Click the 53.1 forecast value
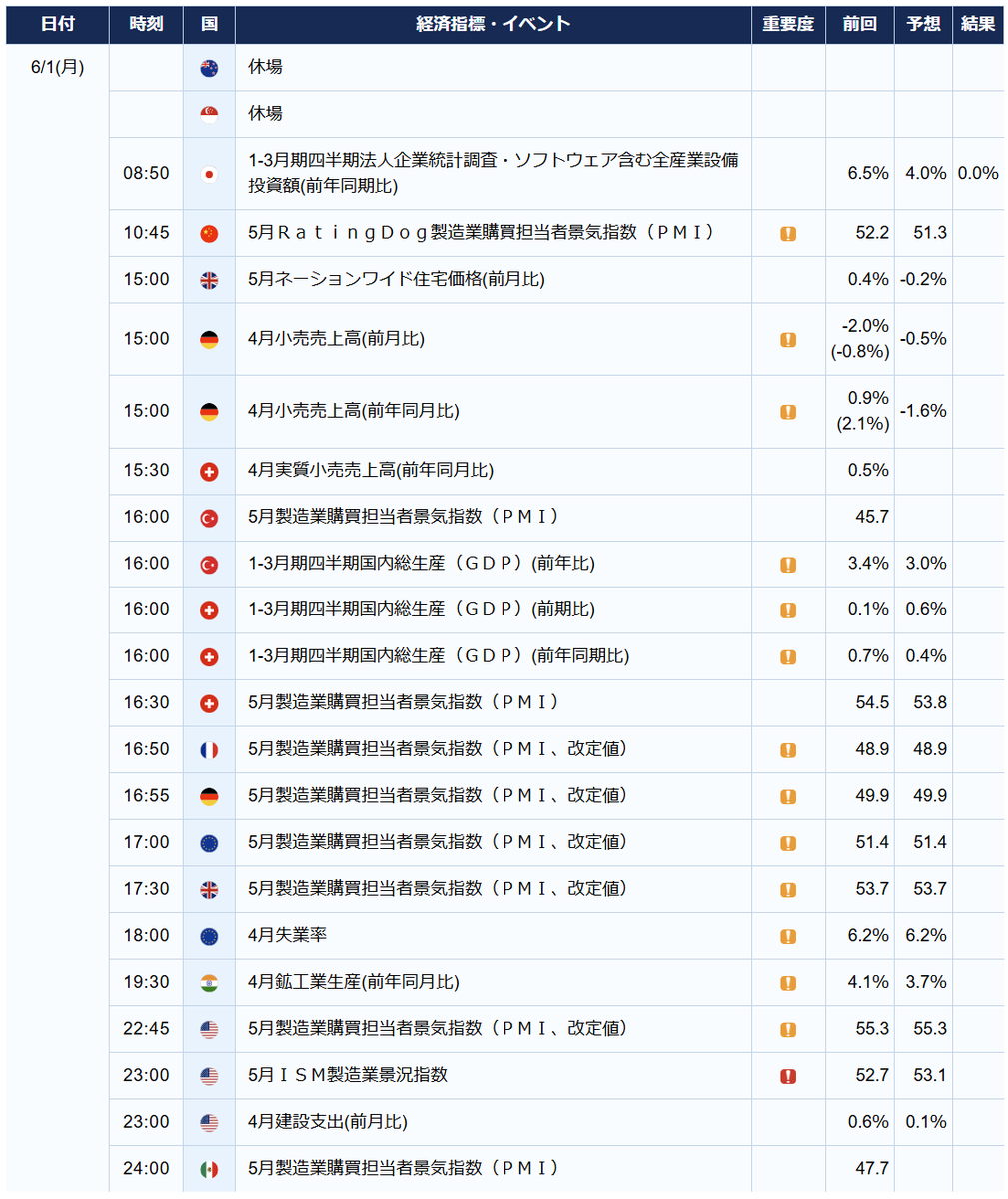Screen dimensions: 1008x1199 (x=930, y=1076)
